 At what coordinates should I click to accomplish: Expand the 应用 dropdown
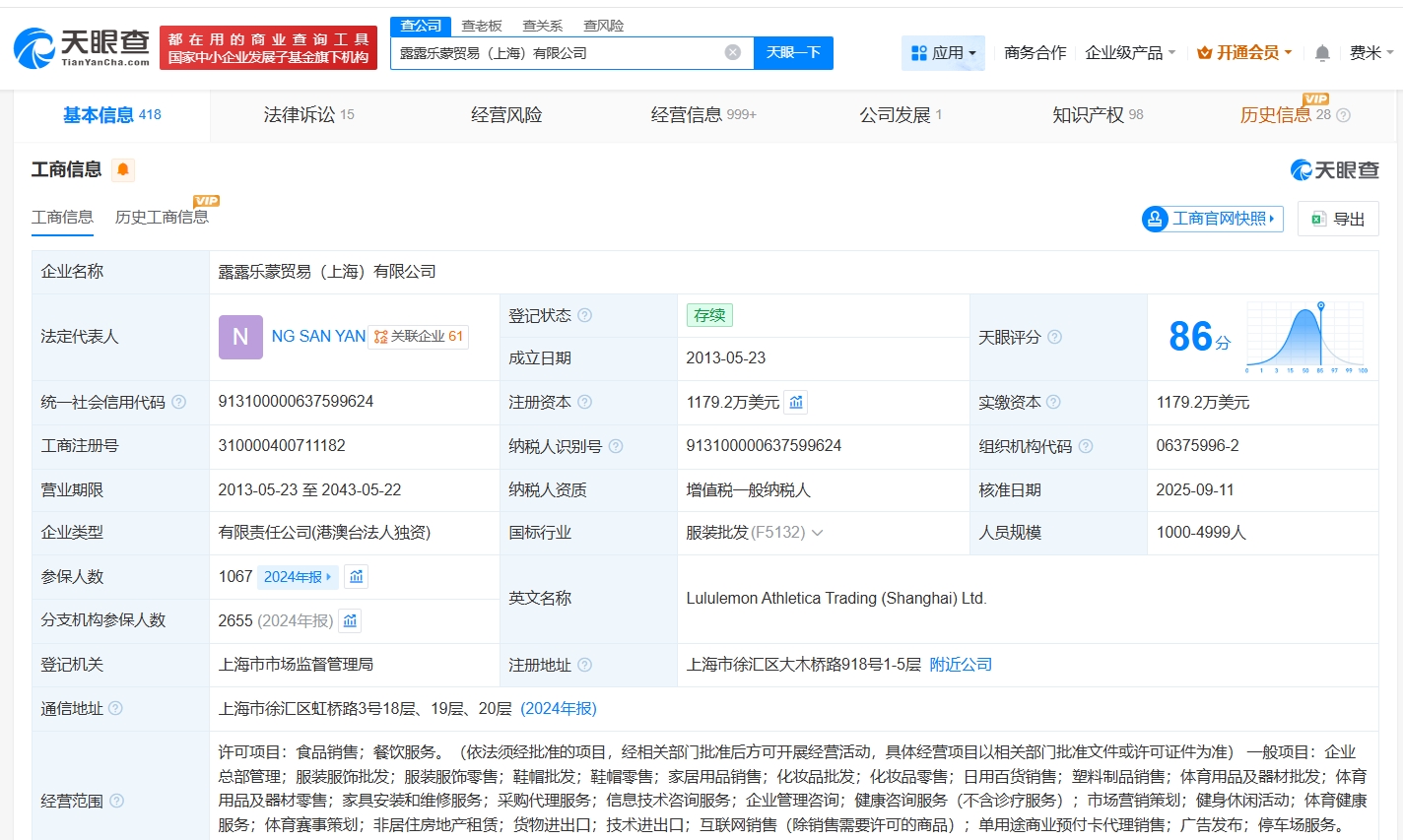943,53
